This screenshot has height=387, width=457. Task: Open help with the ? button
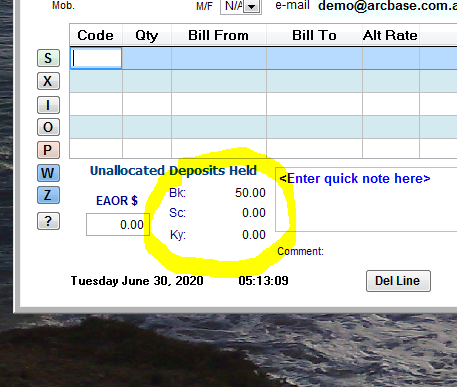tap(48, 221)
